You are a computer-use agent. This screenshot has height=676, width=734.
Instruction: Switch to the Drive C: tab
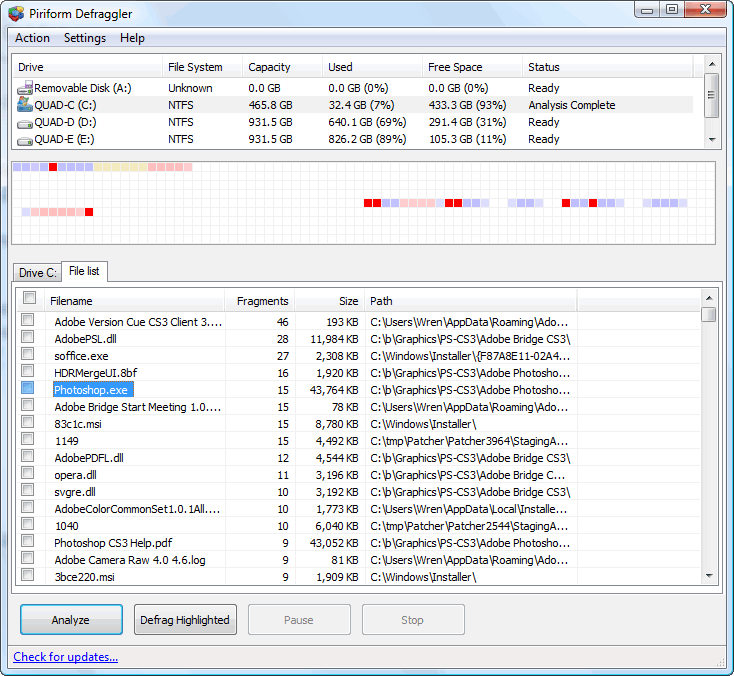[x=37, y=272]
